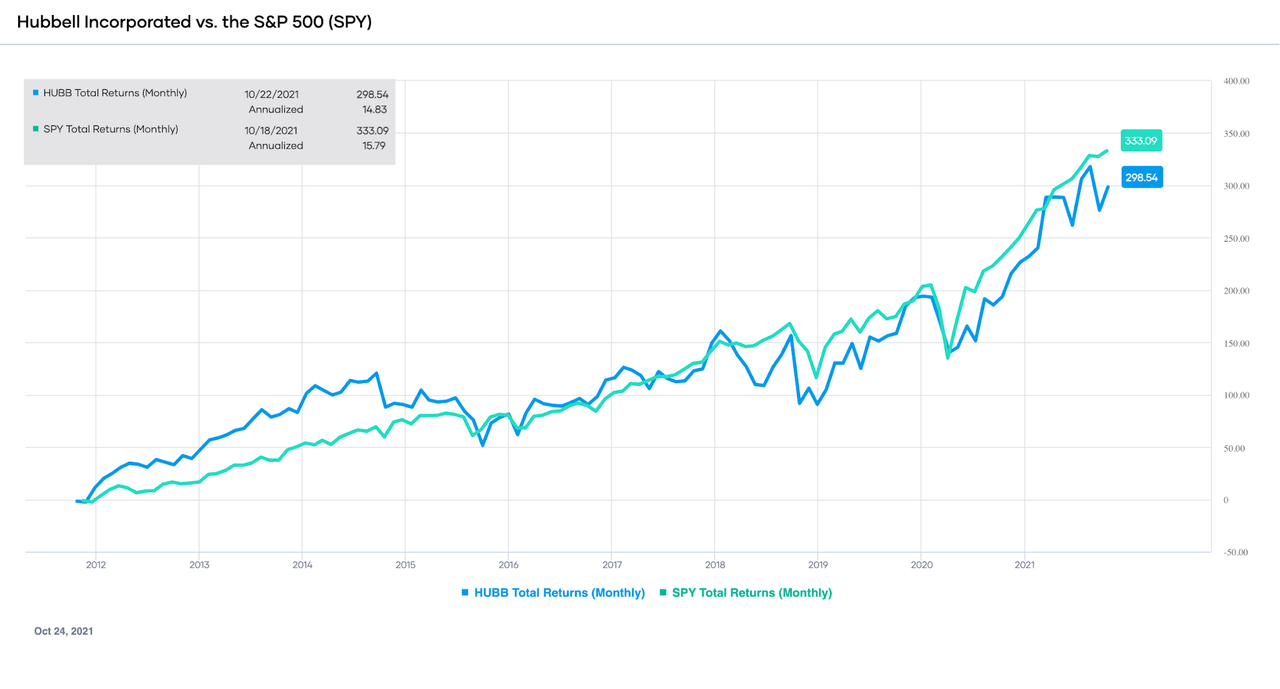Viewport: 1280px width, 689px height.
Task: Click the annualized value 15.79
Action: click(x=376, y=146)
